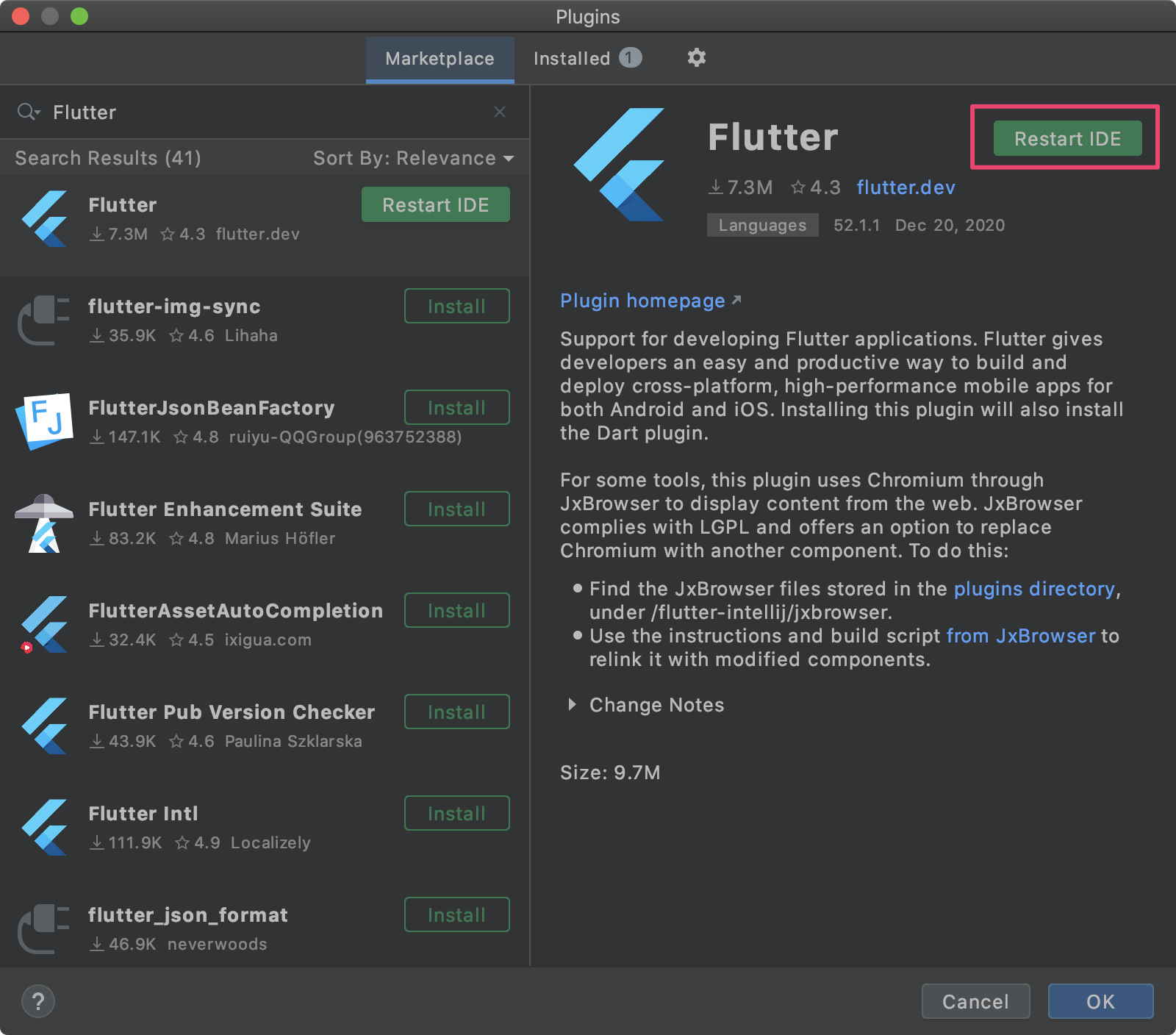Click the FlutterJsonBeanFactory title
The width and height of the screenshot is (1176, 1035).
pos(211,408)
